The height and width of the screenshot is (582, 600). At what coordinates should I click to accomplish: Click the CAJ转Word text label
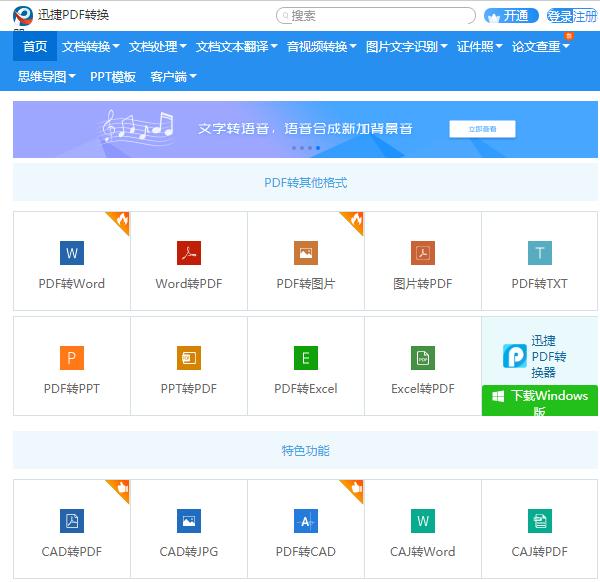(423, 551)
